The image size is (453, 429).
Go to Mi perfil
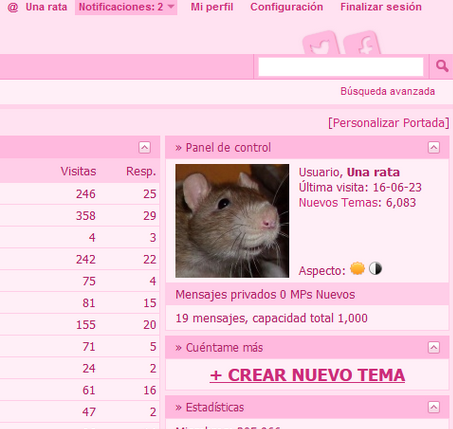(x=212, y=7)
